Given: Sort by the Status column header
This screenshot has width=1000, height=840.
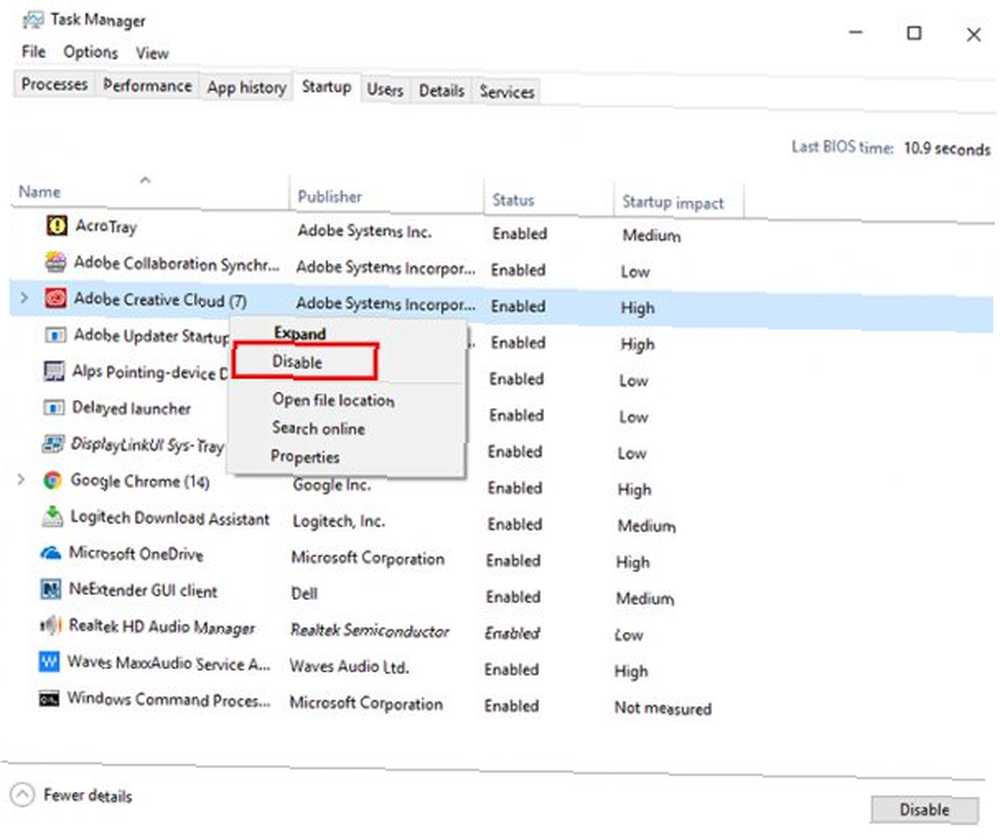Looking at the screenshot, I should (x=513, y=200).
